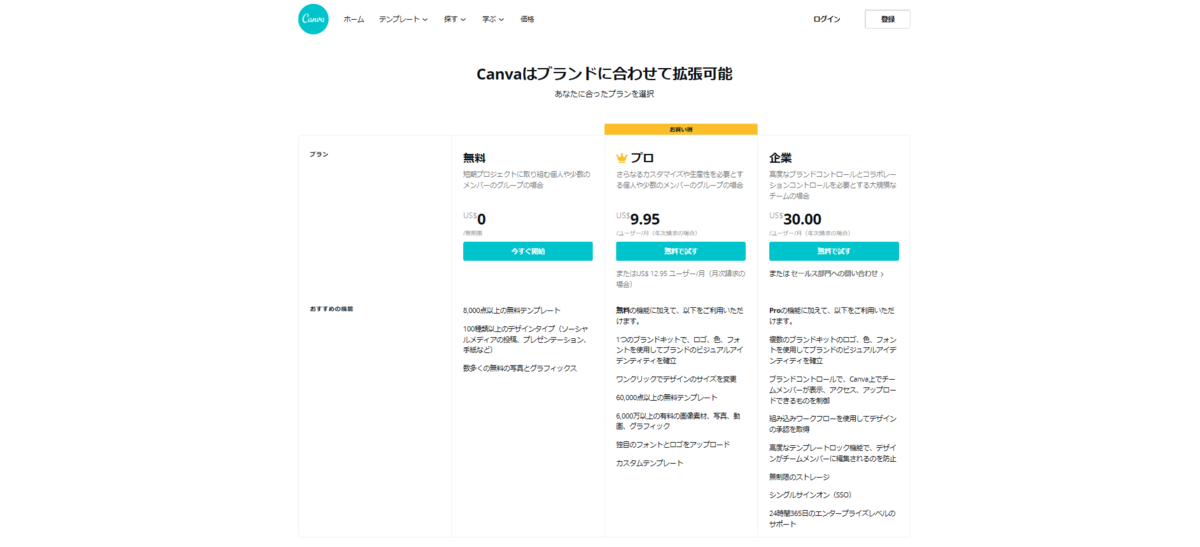
Task: Click the プロ plan heading
Action: point(642,158)
